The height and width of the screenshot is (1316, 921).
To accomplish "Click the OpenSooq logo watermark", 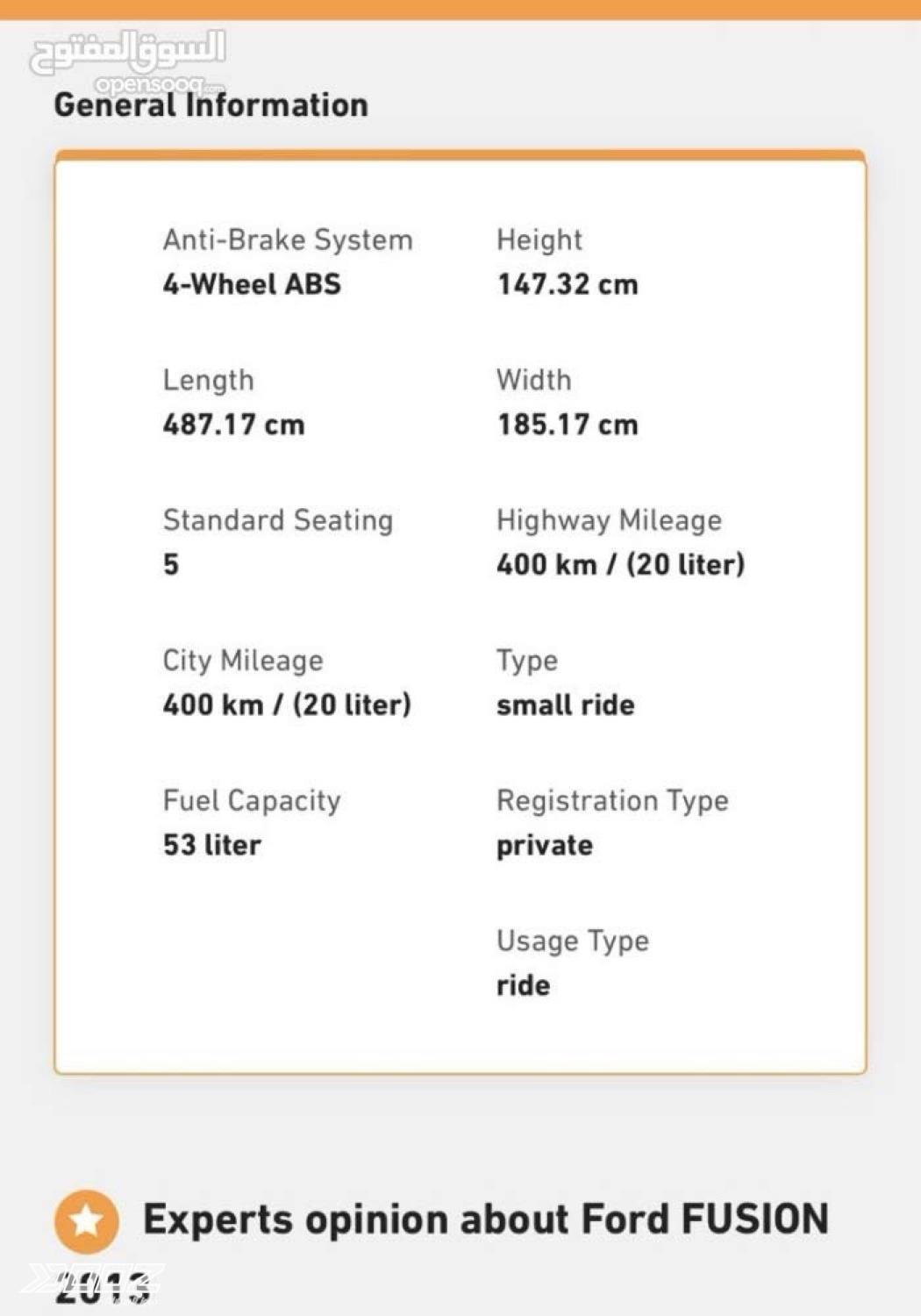I will (128, 60).
